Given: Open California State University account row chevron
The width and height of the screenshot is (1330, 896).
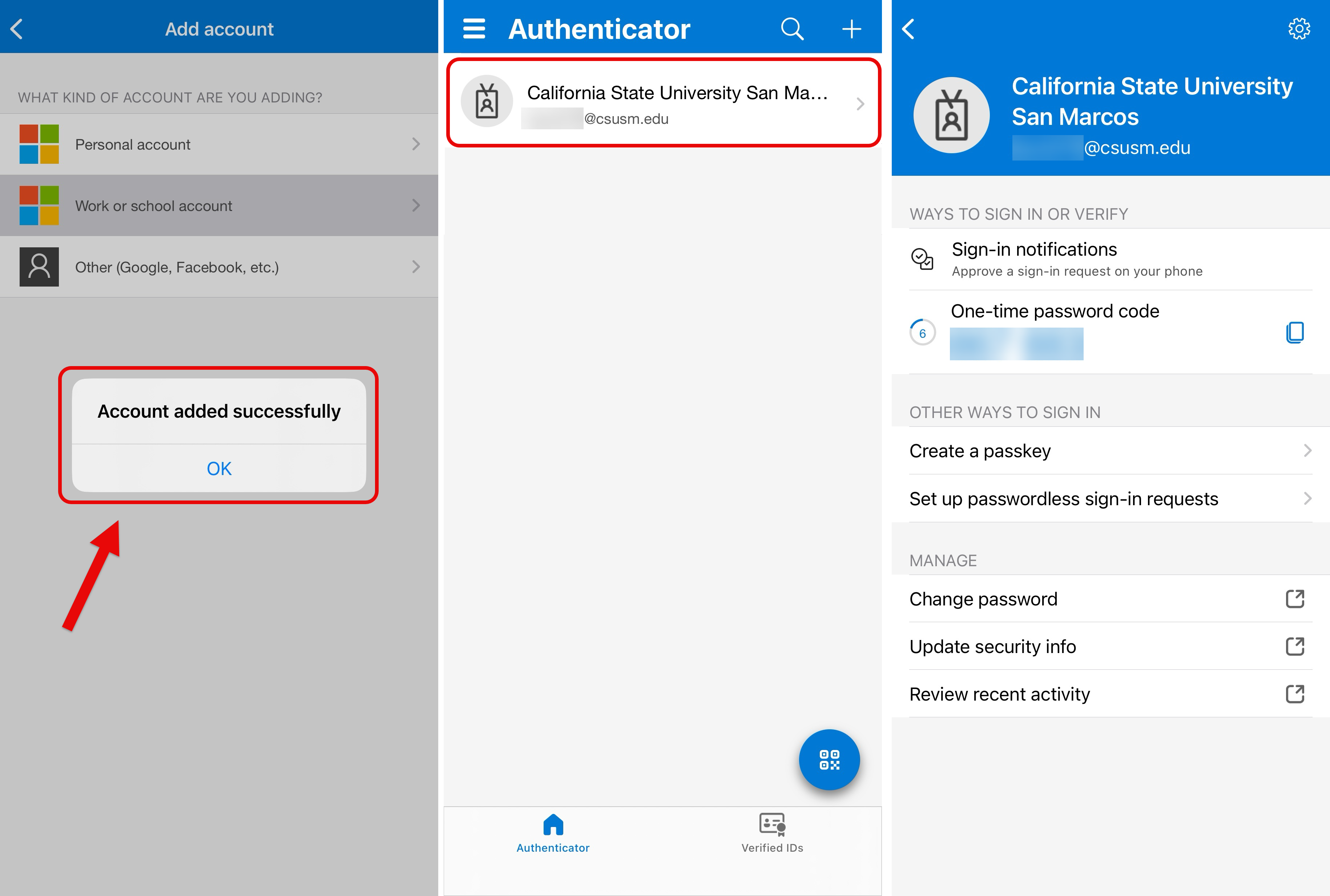Looking at the screenshot, I should [x=860, y=104].
